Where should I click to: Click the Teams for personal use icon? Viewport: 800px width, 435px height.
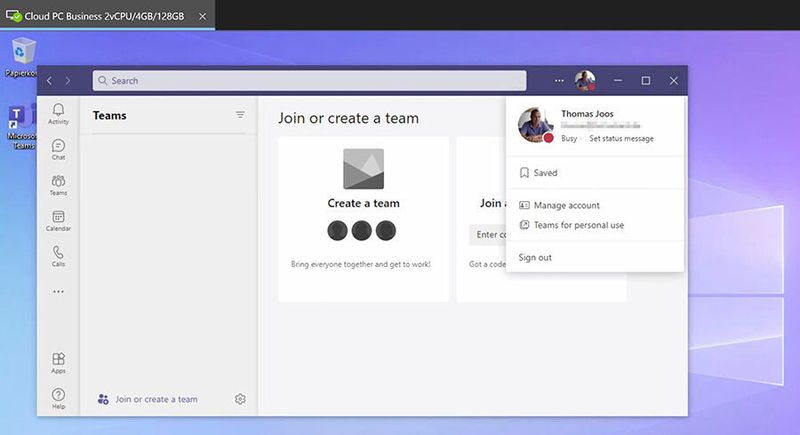[x=524, y=225]
